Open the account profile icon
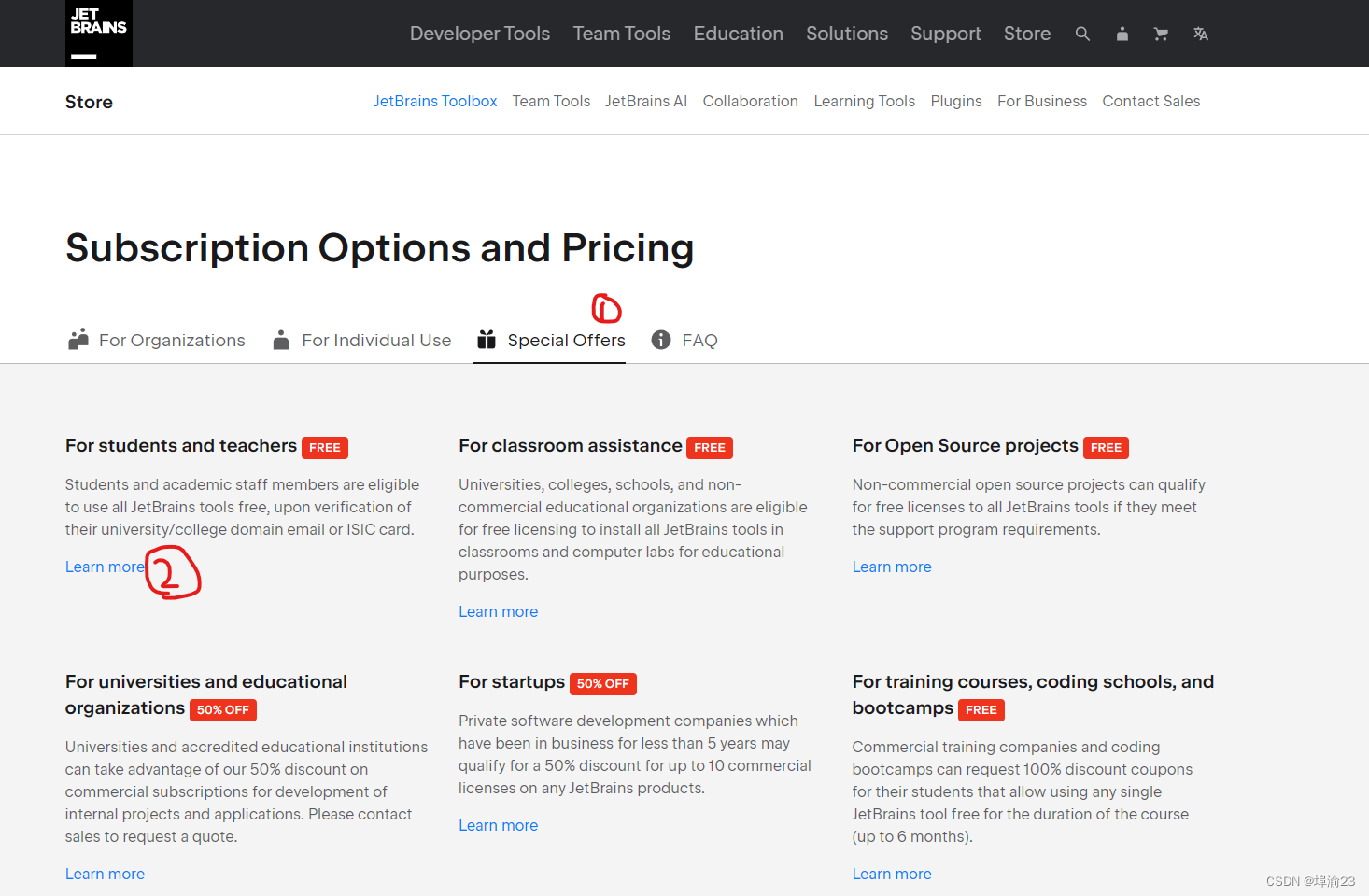 click(1122, 34)
